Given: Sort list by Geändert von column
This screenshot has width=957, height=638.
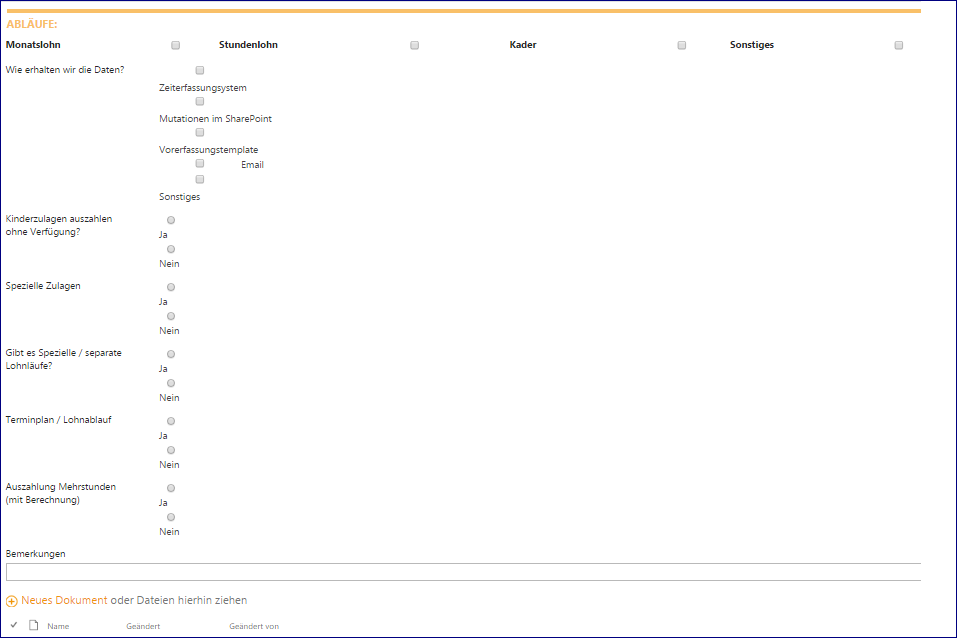Looking at the screenshot, I should [254, 627].
